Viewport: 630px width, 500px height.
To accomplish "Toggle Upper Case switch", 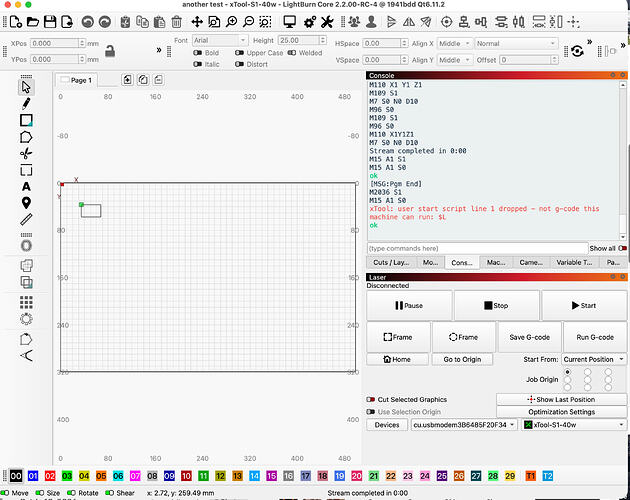I will (239, 53).
